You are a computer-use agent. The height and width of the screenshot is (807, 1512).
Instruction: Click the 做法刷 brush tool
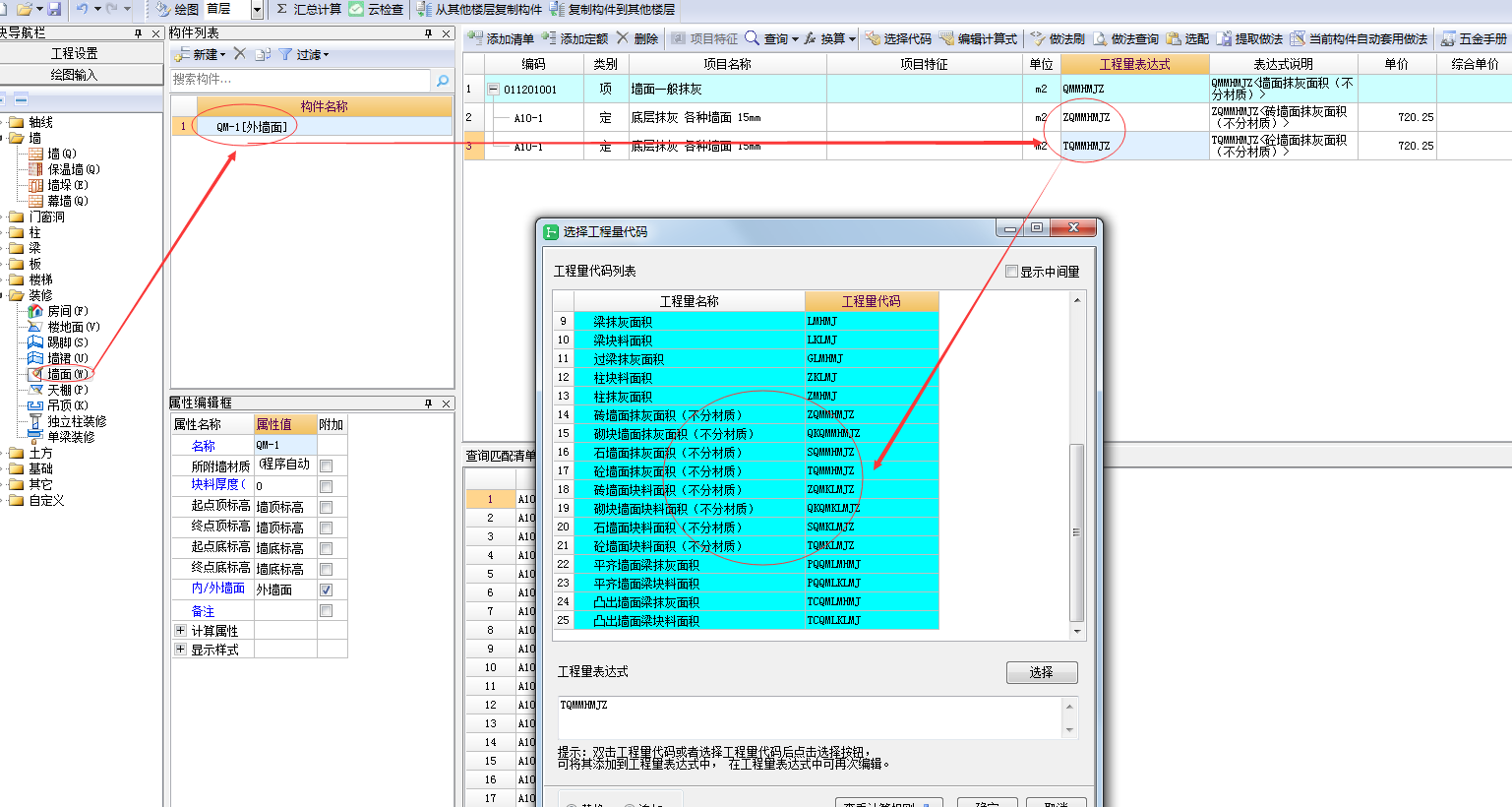(1058, 38)
